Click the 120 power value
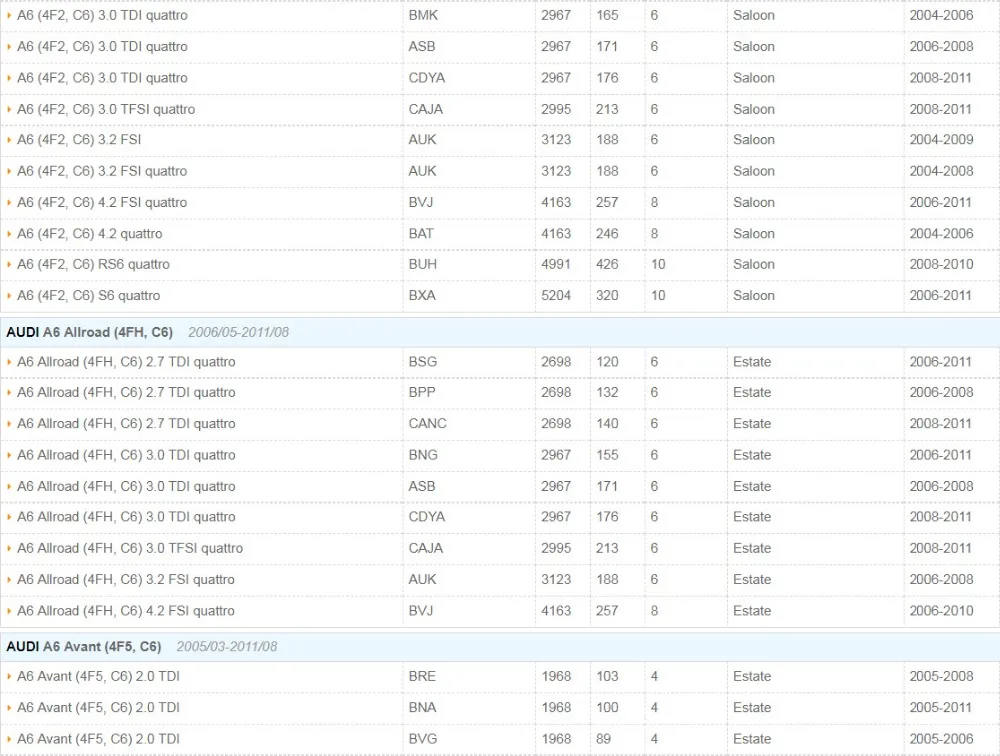Image resolution: width=1000 pixels, height=756 pixels. click(607, 362)
